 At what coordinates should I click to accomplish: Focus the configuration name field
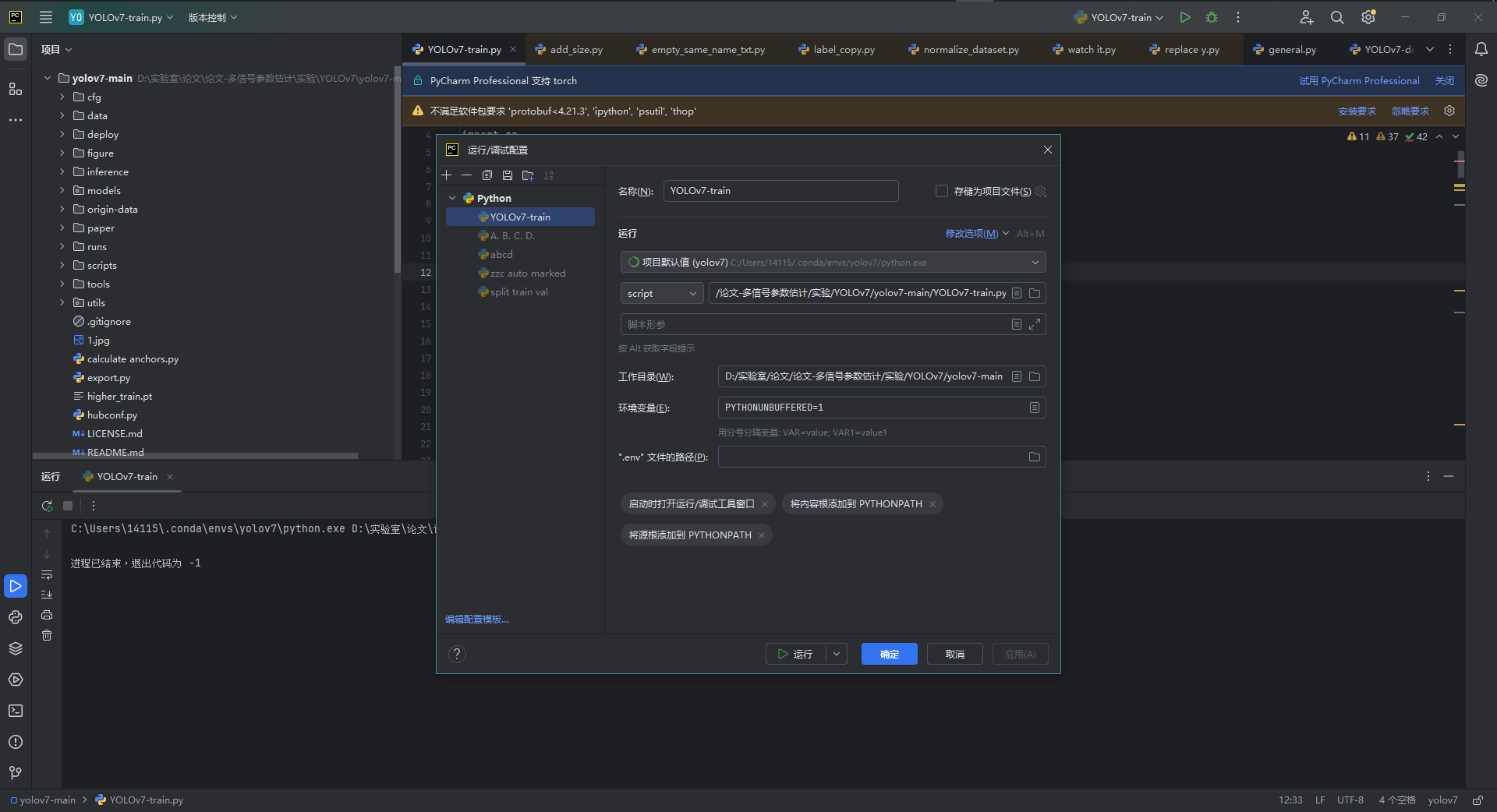(x=780, y=191)
